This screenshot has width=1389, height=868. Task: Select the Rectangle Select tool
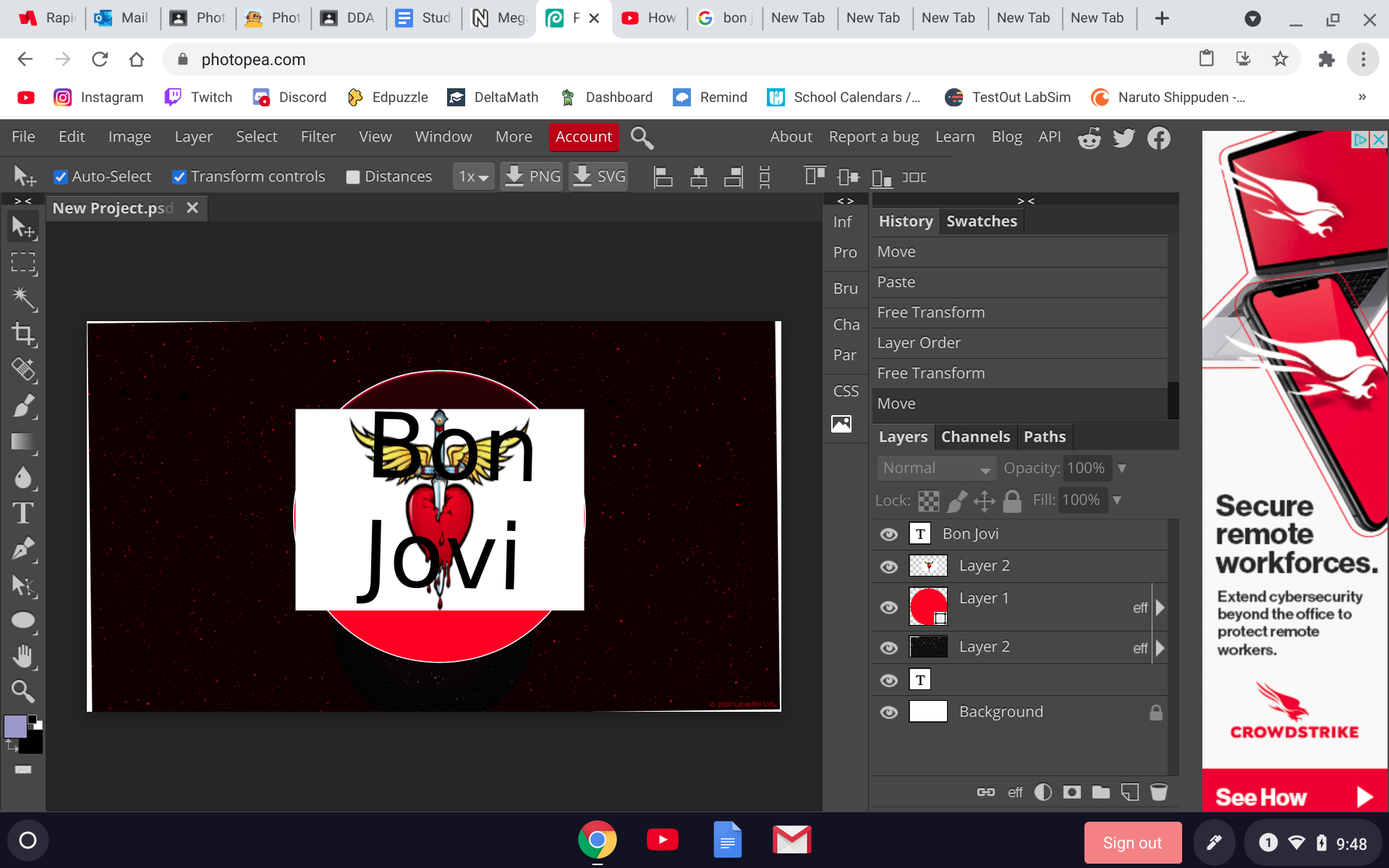(x=23, y=263)
